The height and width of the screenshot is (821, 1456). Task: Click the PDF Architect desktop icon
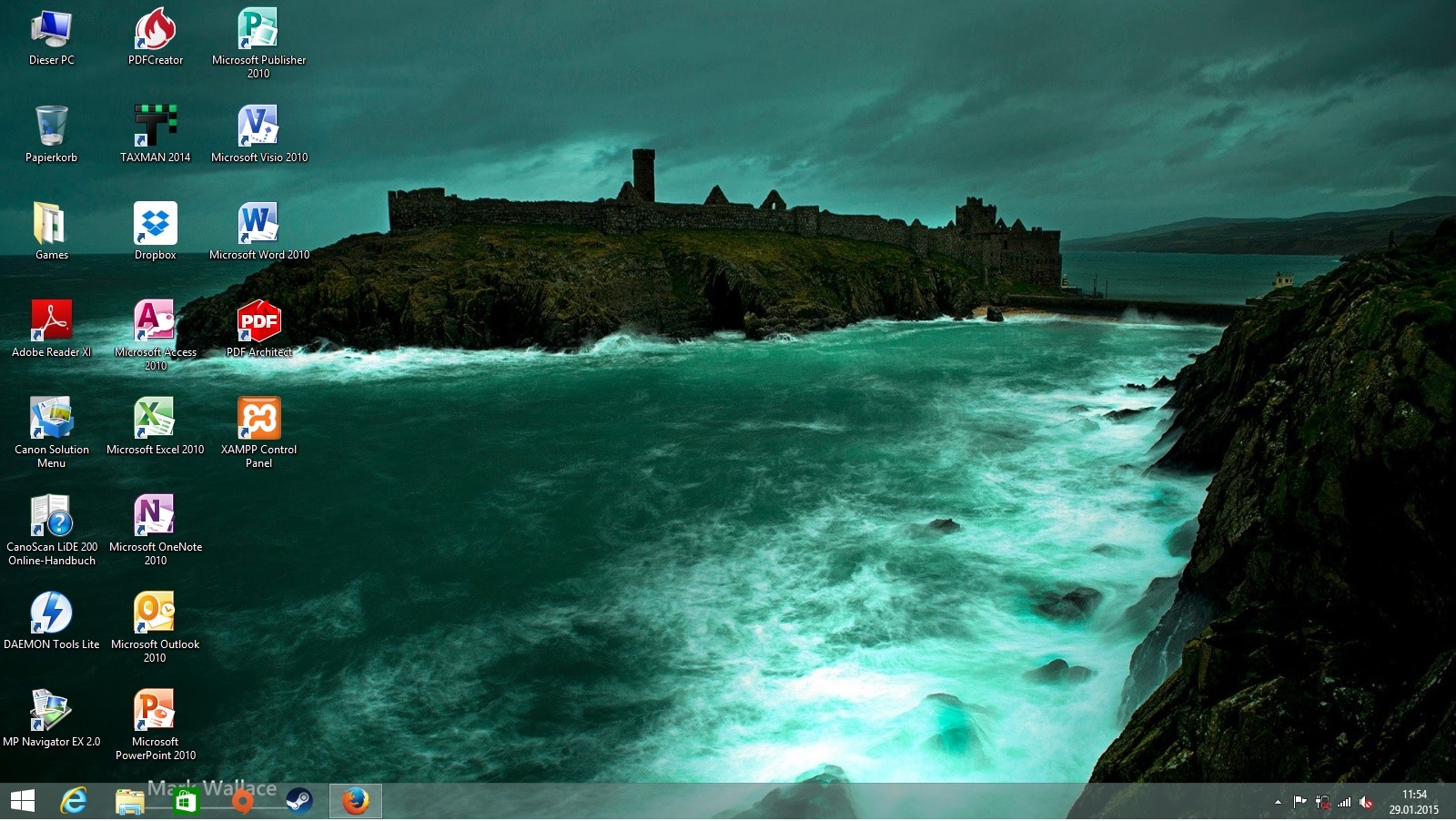pyautogui.click(x=258, y=321)
